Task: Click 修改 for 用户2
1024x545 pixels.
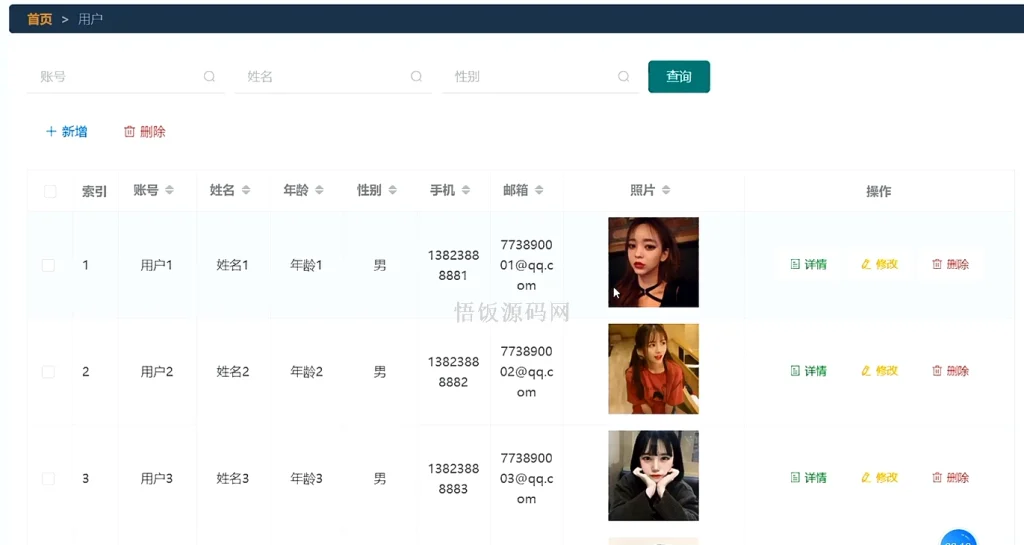Action: [880, 371]
